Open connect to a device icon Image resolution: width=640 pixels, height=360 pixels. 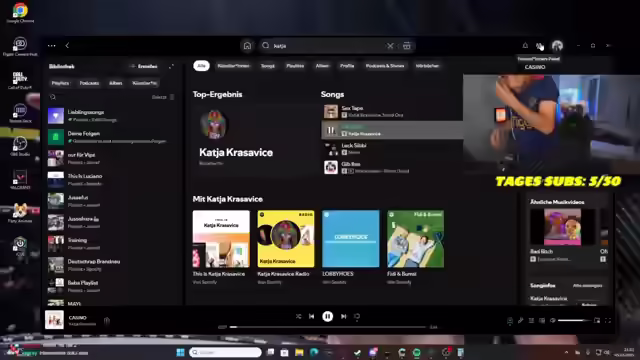542,321
